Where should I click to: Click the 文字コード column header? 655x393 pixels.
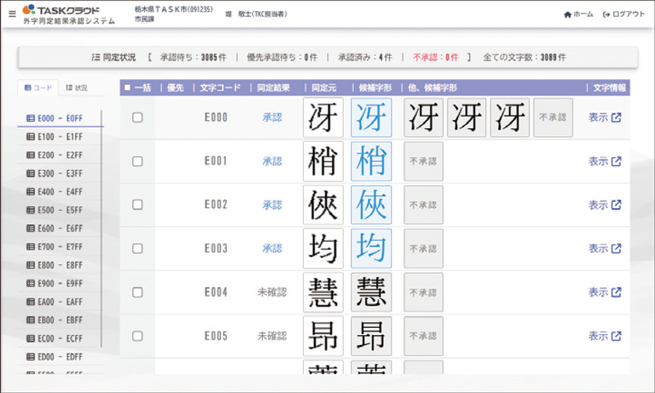(x=220, y=88)
